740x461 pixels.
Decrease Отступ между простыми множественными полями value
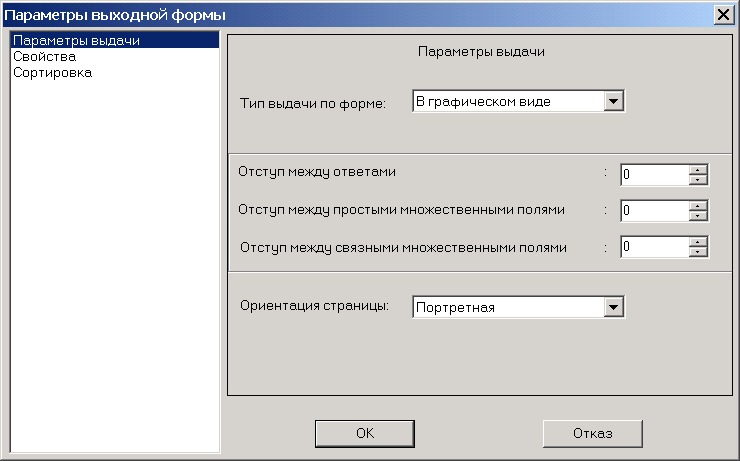(698, 216)
